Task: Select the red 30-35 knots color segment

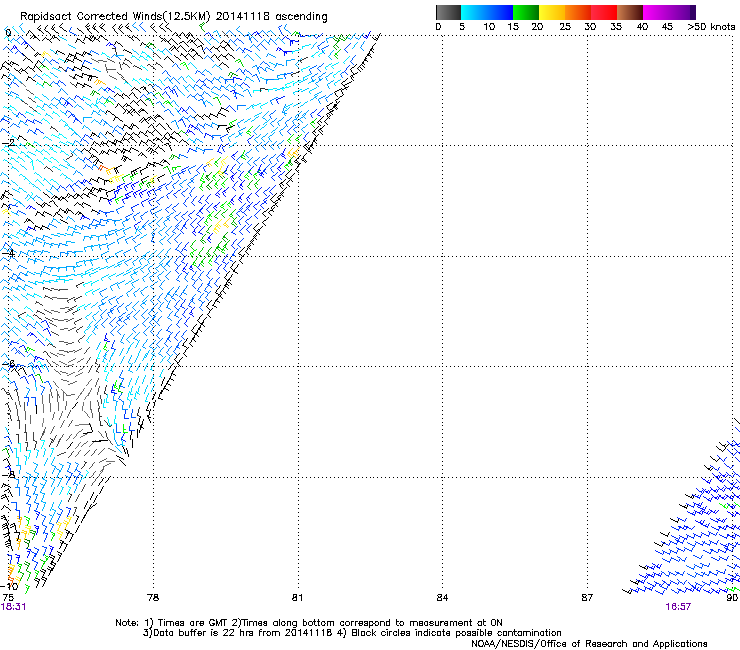Action: coord(604,12)
